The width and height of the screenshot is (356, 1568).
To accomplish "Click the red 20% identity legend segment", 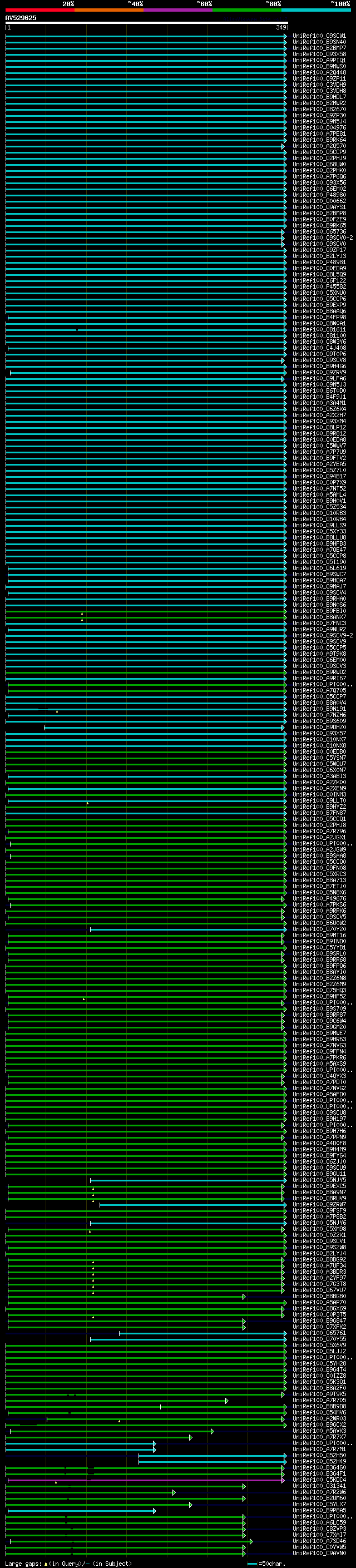I will (x=39, y=10).
